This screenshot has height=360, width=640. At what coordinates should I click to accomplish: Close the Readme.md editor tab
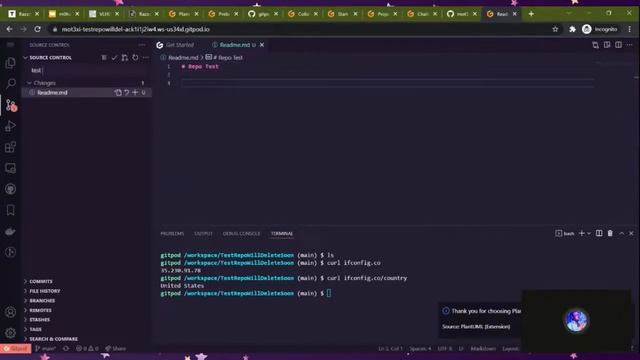tap(262, 45)
